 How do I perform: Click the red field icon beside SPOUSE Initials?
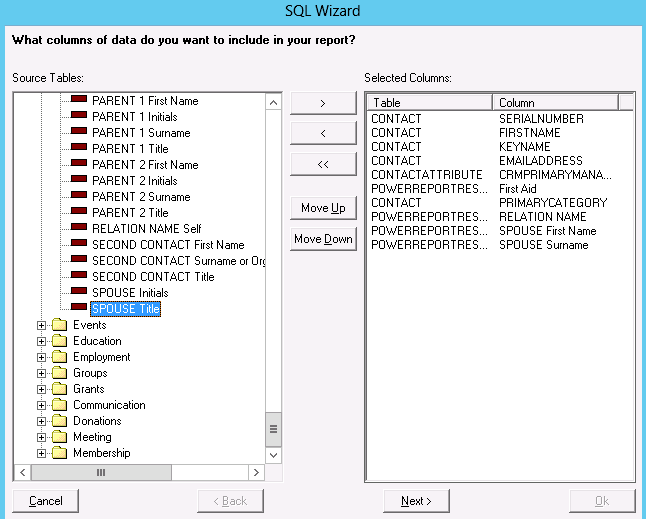click(78, 293)
